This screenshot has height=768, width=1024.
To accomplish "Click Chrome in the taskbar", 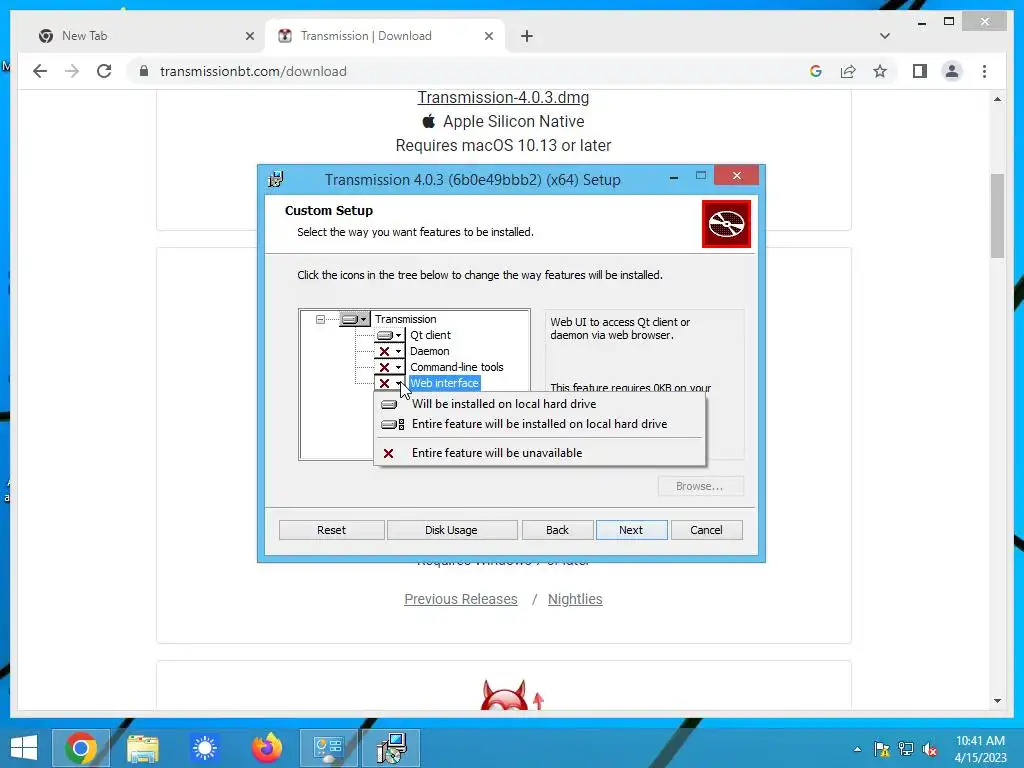I will [81, 748].
